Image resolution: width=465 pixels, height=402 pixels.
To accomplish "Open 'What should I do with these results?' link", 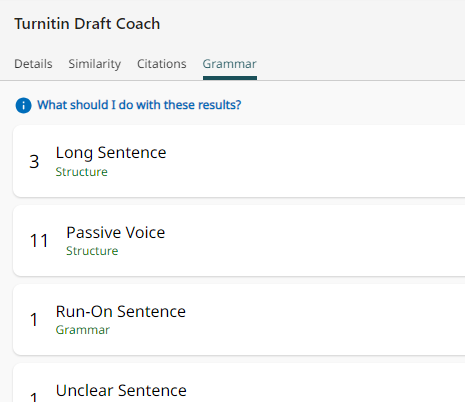I will (139, 105).
